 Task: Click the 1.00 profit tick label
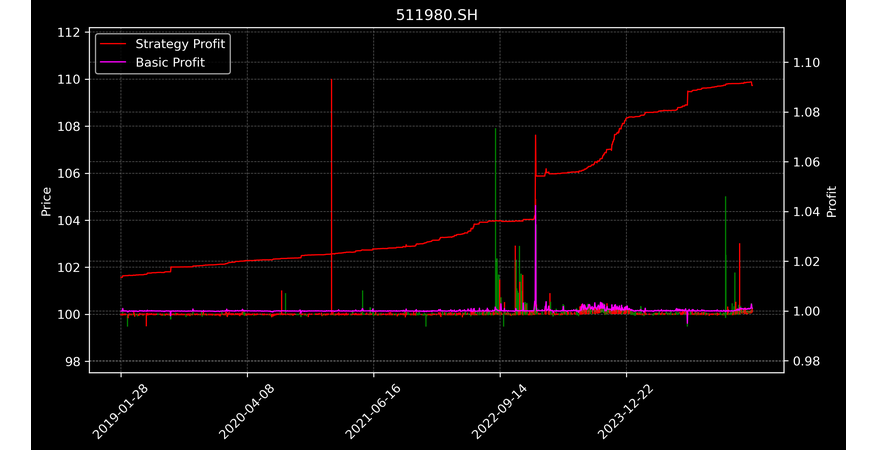806,312
